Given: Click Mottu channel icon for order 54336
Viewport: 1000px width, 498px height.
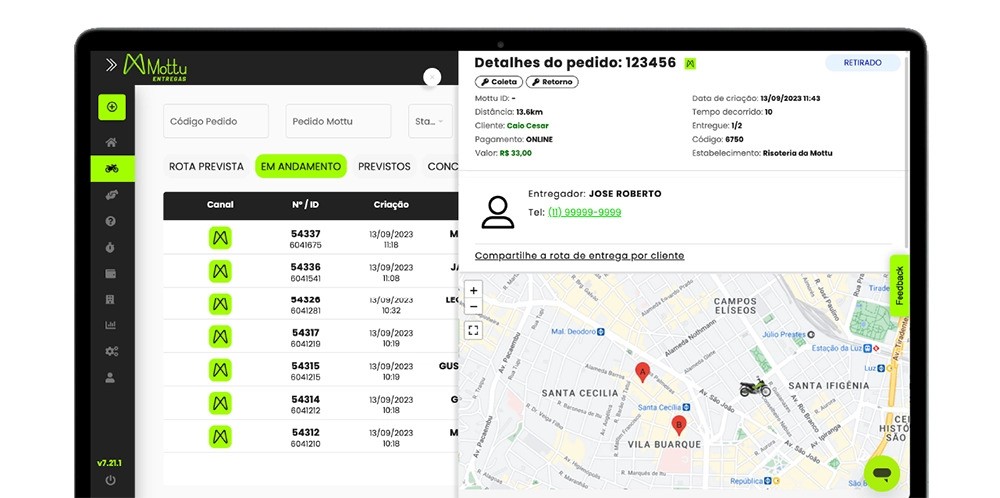Looking at the screenshot, I should (220, 271).
